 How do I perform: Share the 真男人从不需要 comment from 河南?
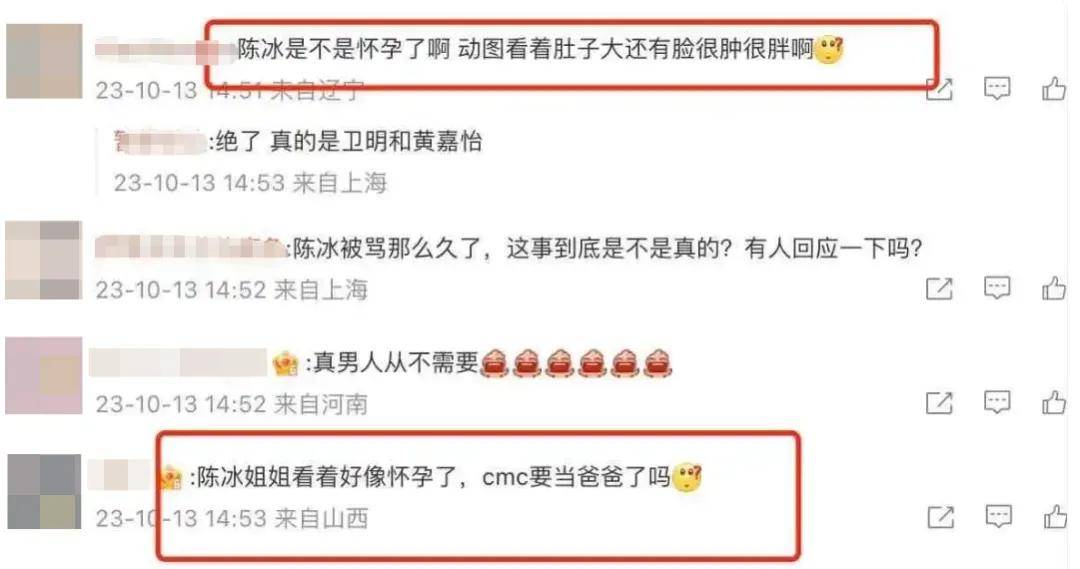coord(939,403)
